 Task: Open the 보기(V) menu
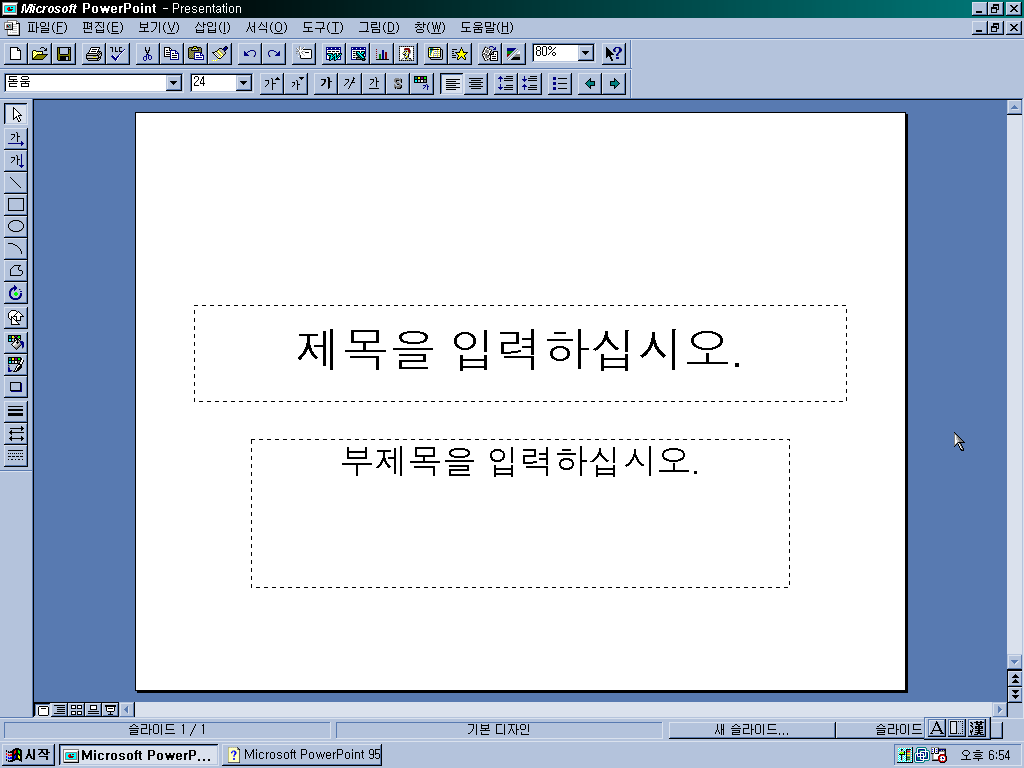tap(159, 27)
